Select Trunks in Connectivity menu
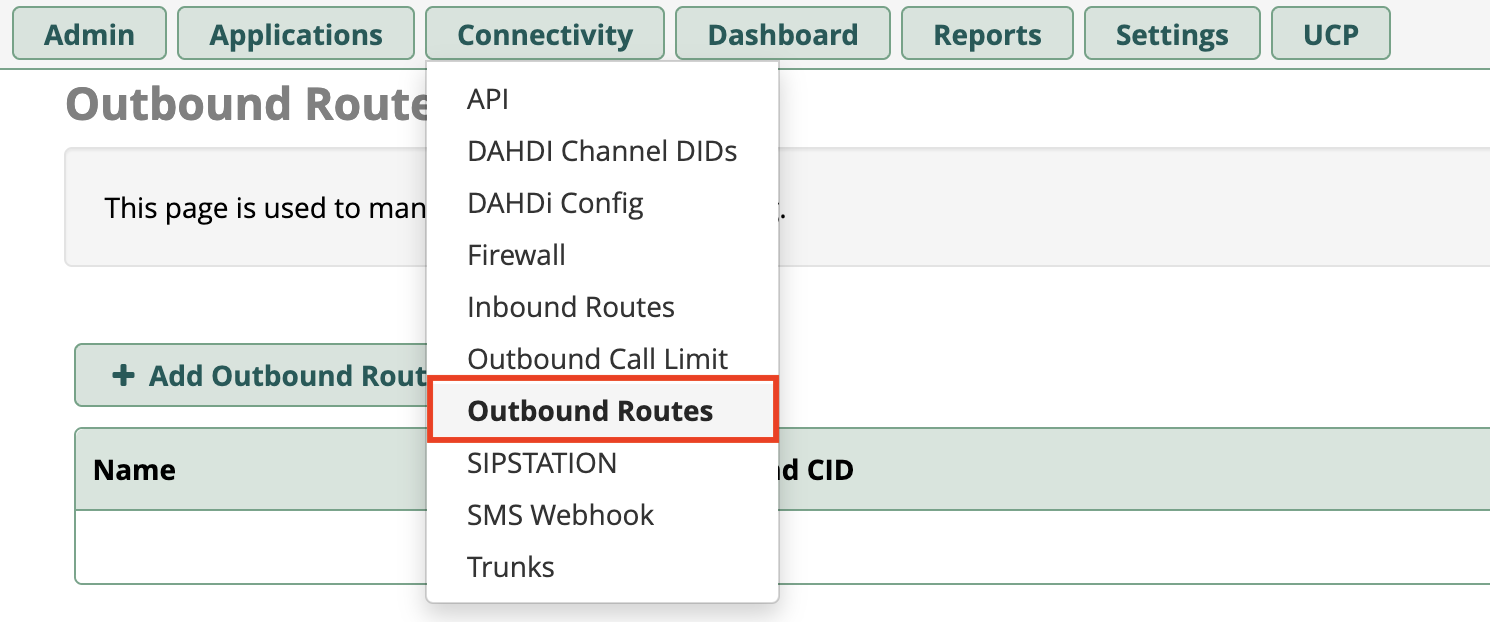This screenshot has width=1490, height=622. [510, 567]
